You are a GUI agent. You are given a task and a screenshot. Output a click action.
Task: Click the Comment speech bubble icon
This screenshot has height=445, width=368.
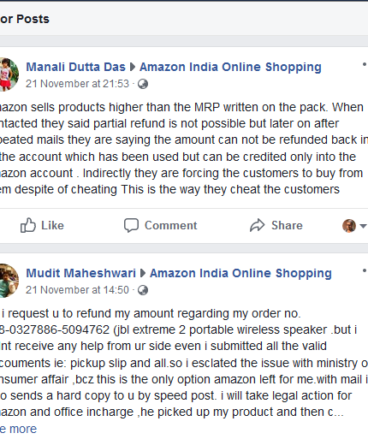point(131,225)
